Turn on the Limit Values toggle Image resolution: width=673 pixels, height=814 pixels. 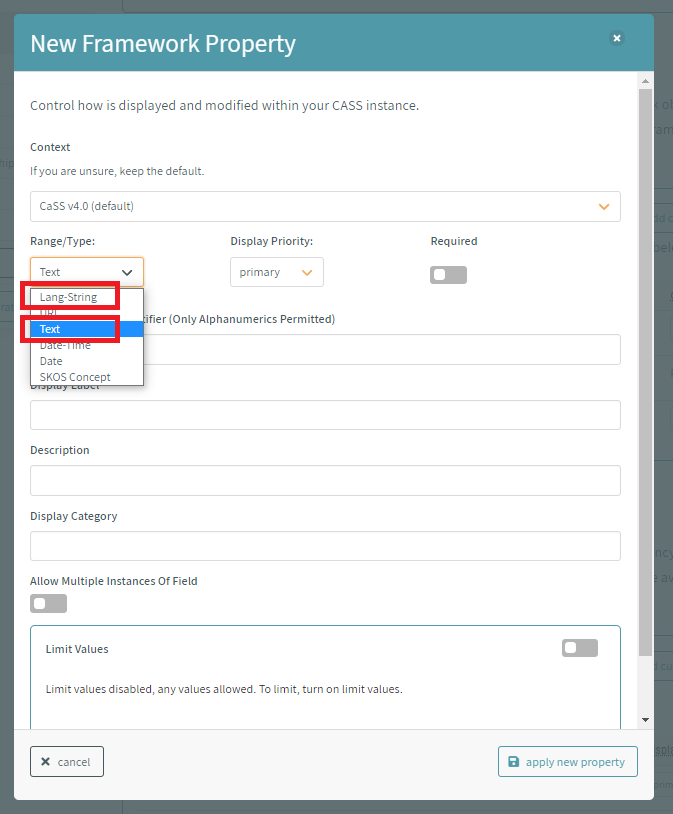(579, 648)
